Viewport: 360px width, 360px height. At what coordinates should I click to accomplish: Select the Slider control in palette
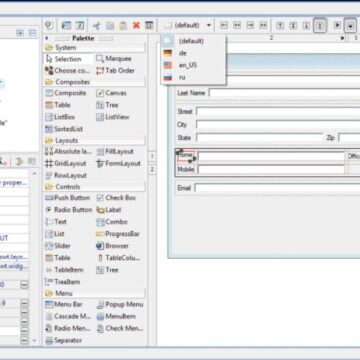(x=58, y=246)
